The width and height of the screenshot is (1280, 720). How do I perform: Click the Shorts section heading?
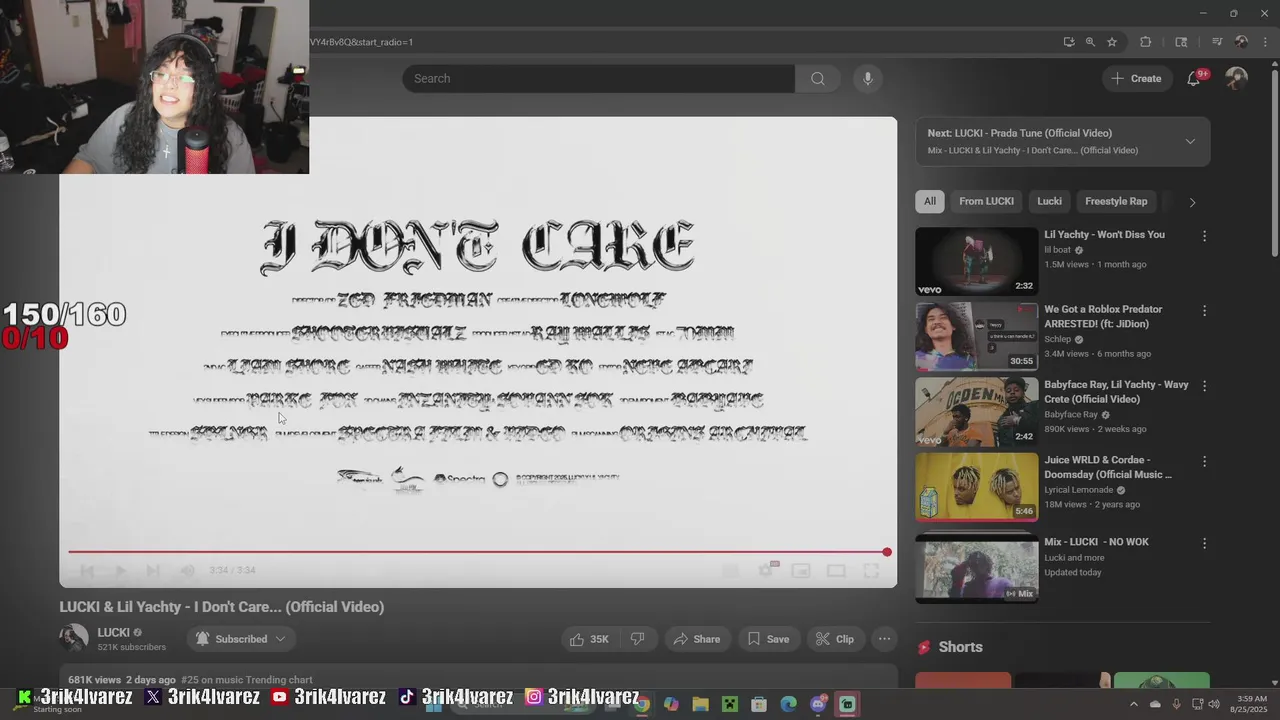point(960,647)
